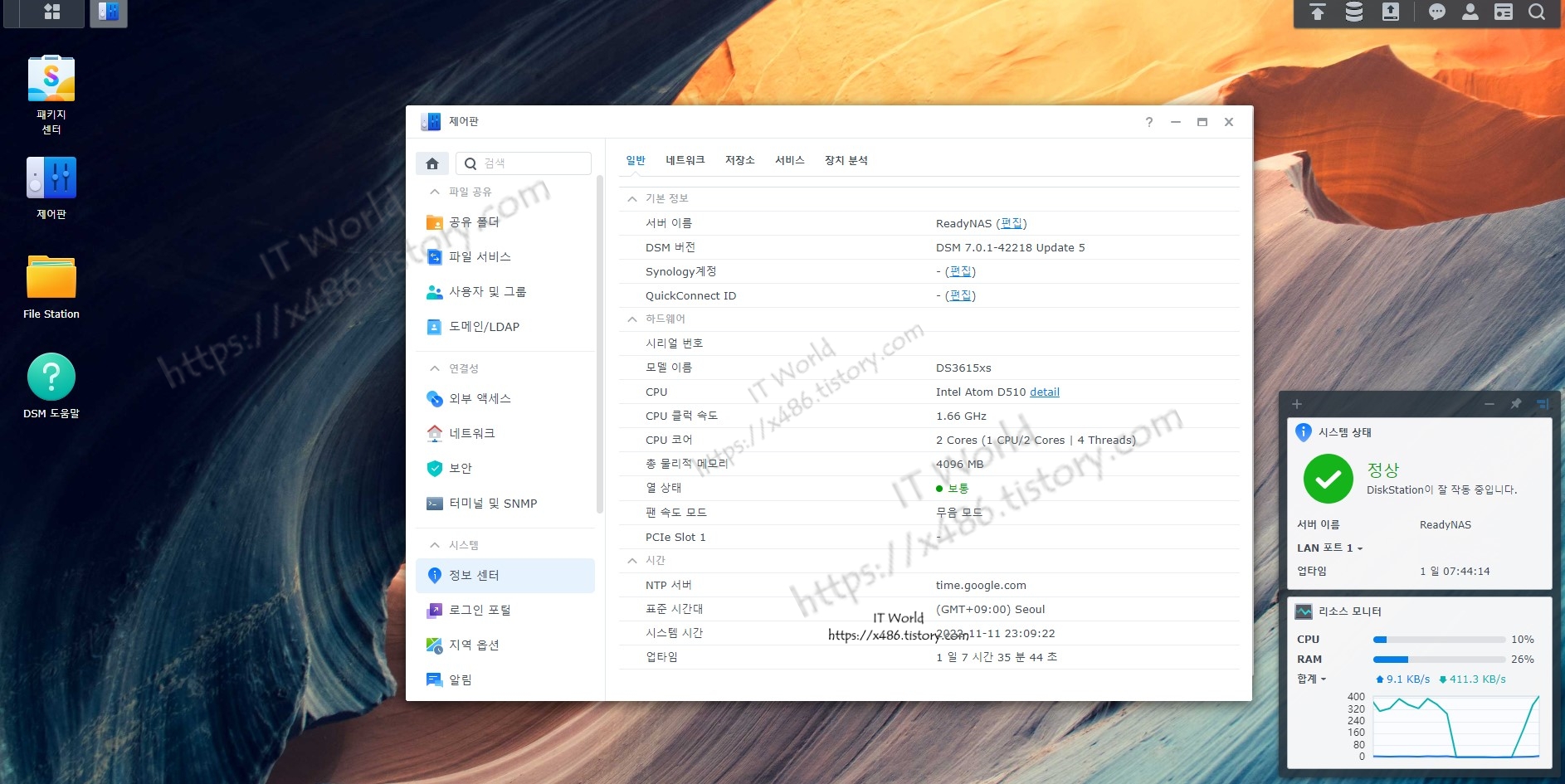This screenshot has height=784, width=1565.
Task: Open the upload queue tray icon
Action: pos(1318,12)
